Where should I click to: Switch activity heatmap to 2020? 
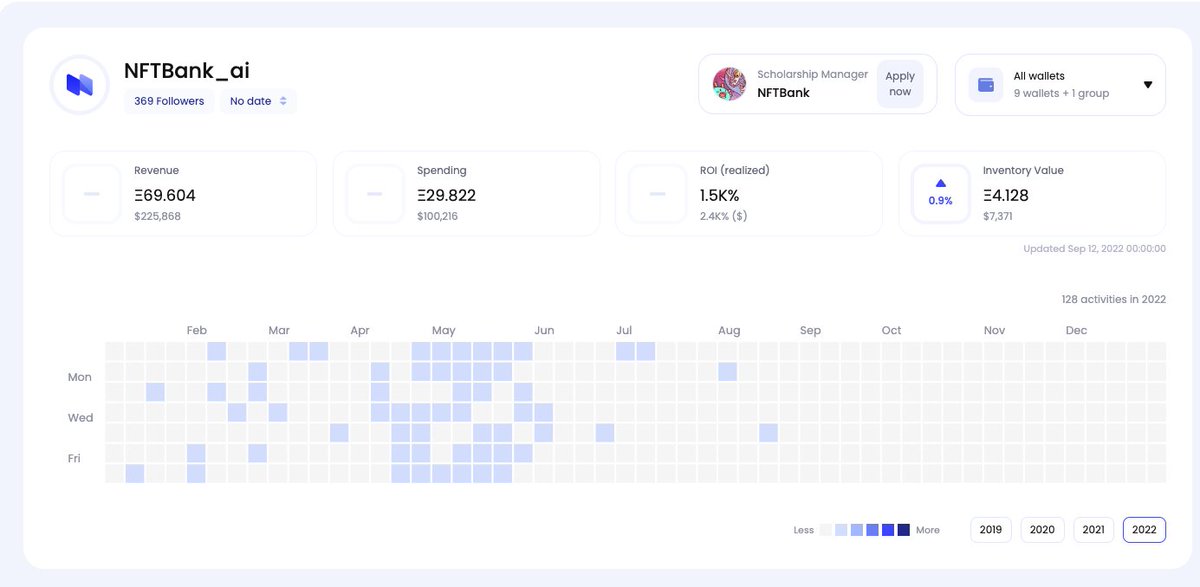click(x=1042, y=530)
